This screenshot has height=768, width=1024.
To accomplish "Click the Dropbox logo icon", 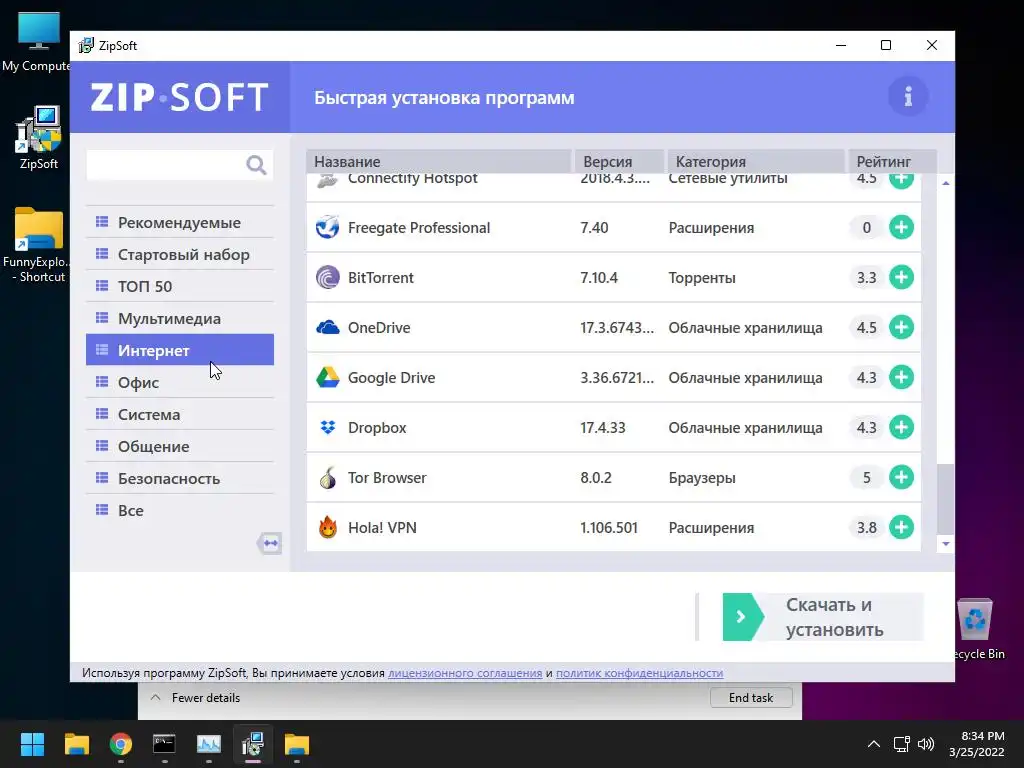I will [327, 427].
